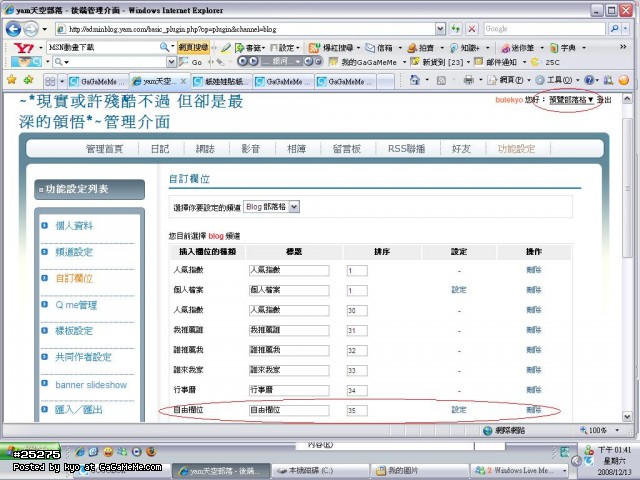Click the 自由欄位 title input field

289,410
